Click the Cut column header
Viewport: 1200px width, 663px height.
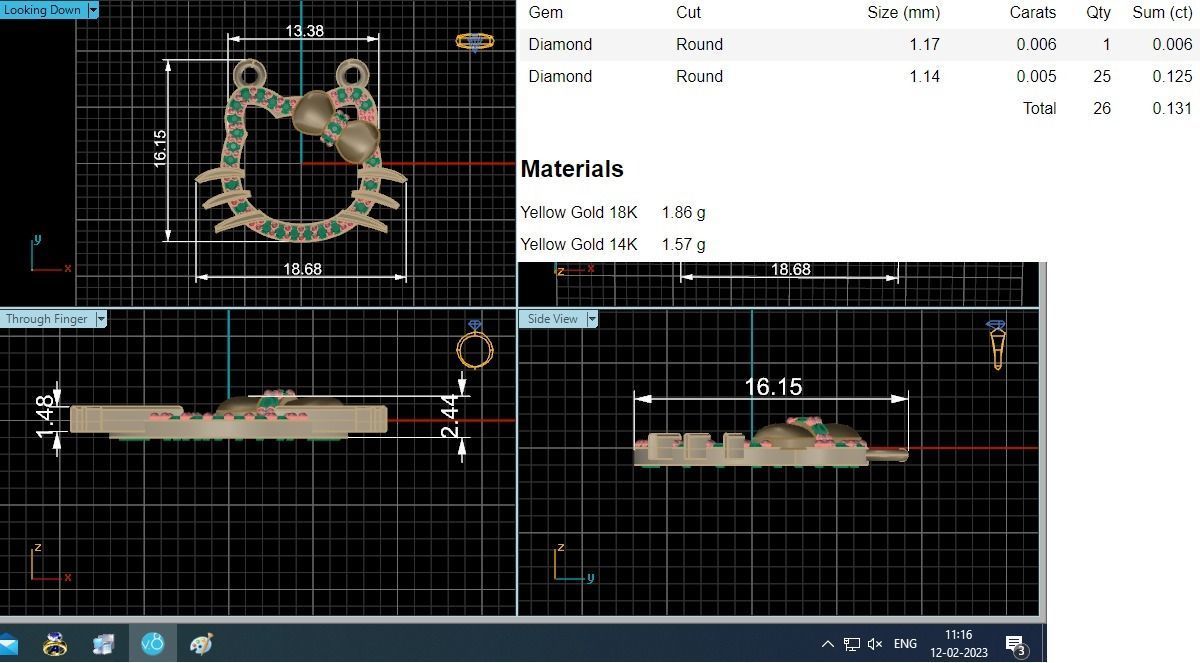688,13
